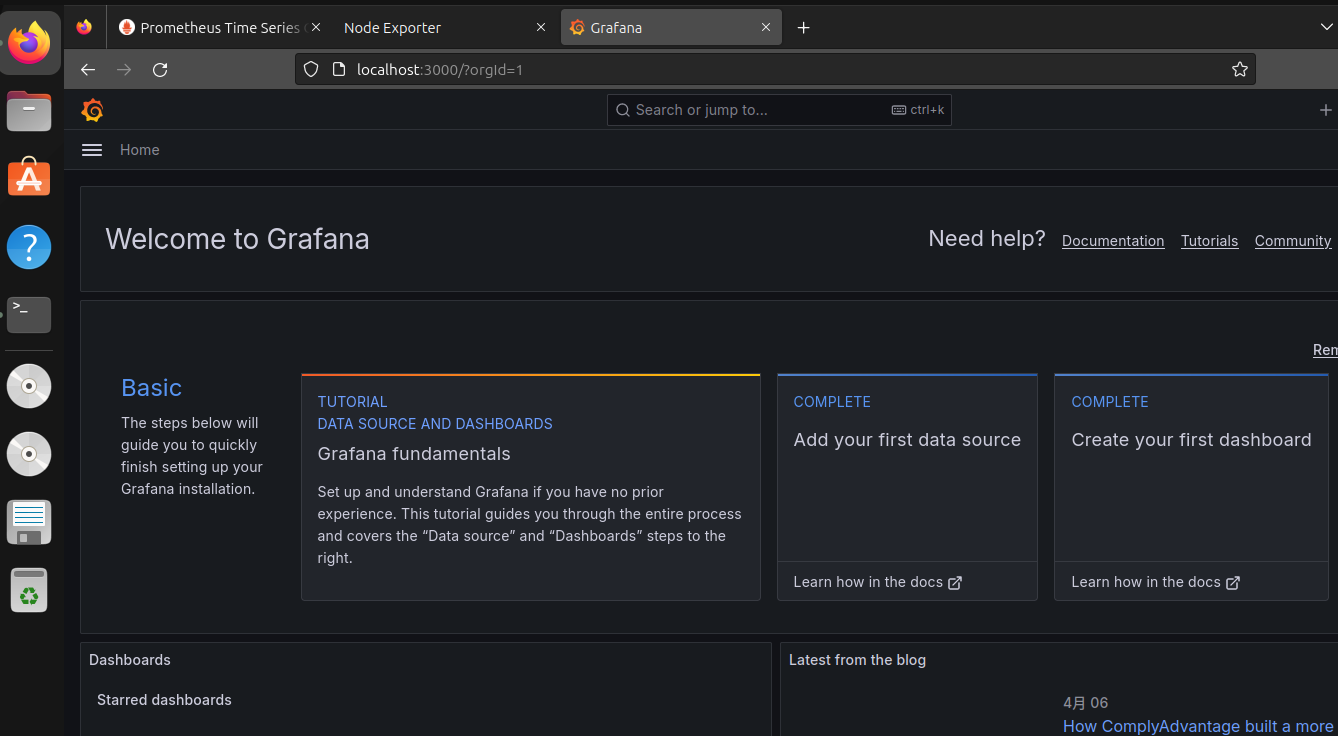This screenshot has width=1338, height=736.
Task: Open the Documentation link
Action: 1113,241
